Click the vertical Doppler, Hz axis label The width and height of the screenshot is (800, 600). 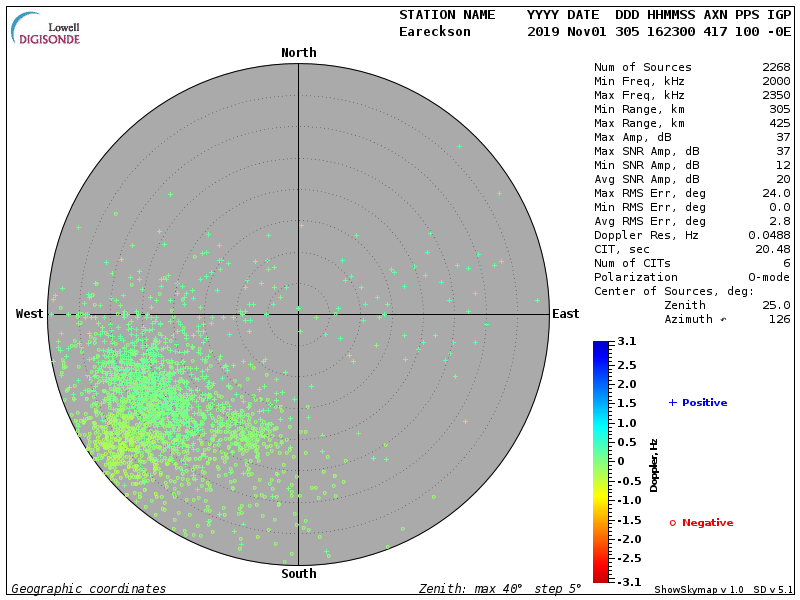655,465
